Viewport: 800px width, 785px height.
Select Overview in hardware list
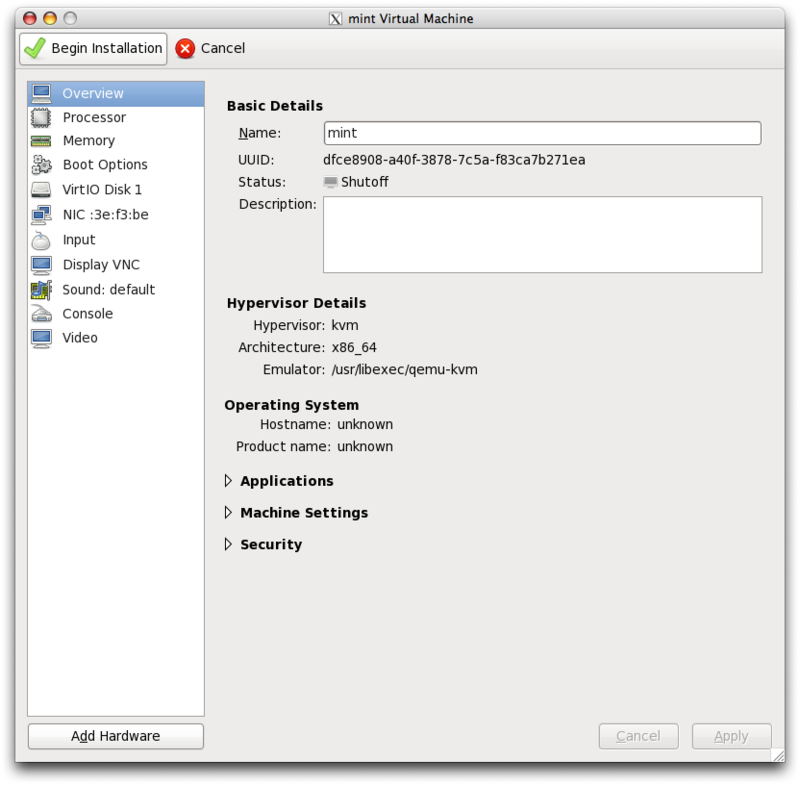[116, 94]
